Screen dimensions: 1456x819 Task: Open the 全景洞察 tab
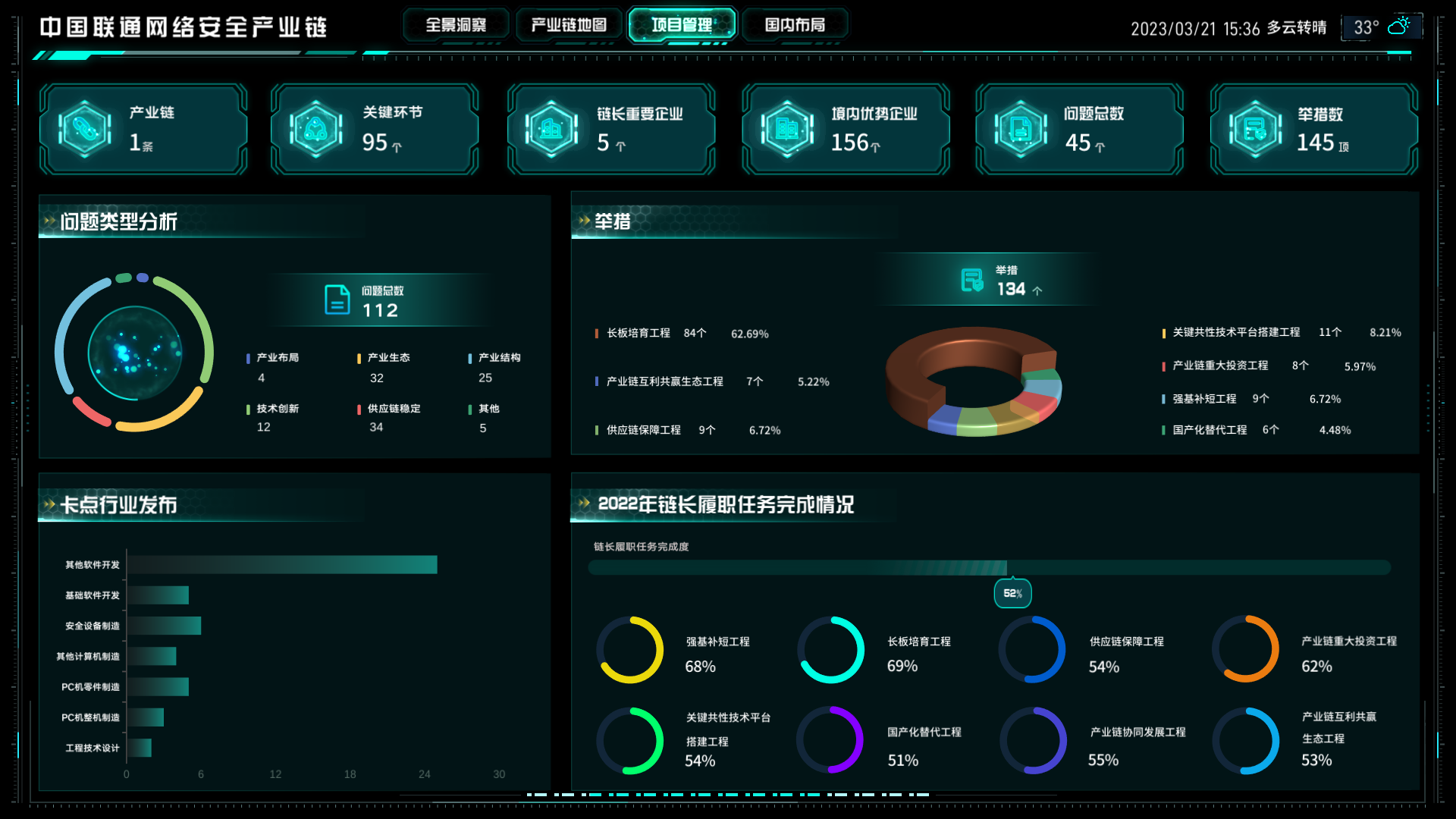(456, 25)
